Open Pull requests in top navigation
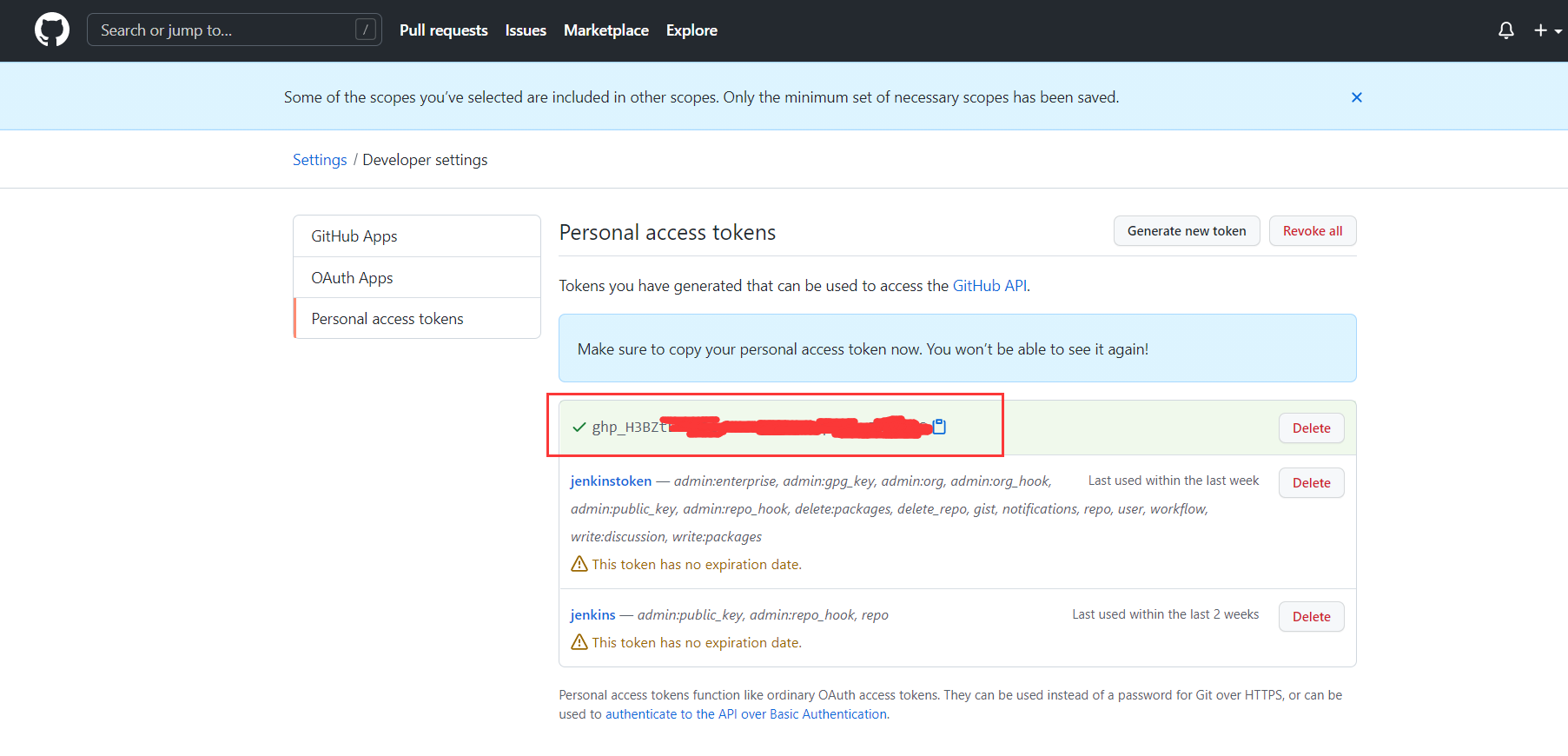Image resolution: width=1568 pixels, height=756 pixels. tap(443, 30)
